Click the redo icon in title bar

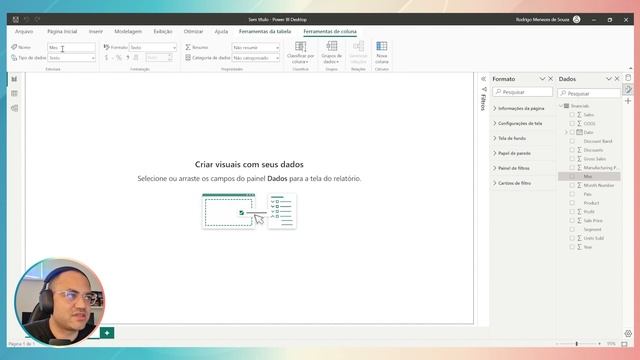pos(38,20)
